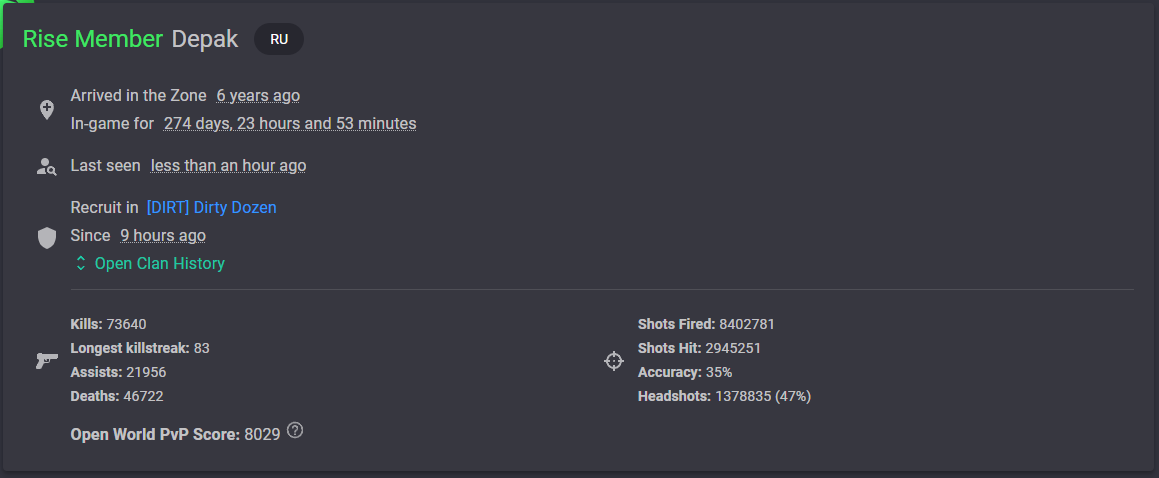
Task: Click the Rise Member rank label
Action: point(93,39)
